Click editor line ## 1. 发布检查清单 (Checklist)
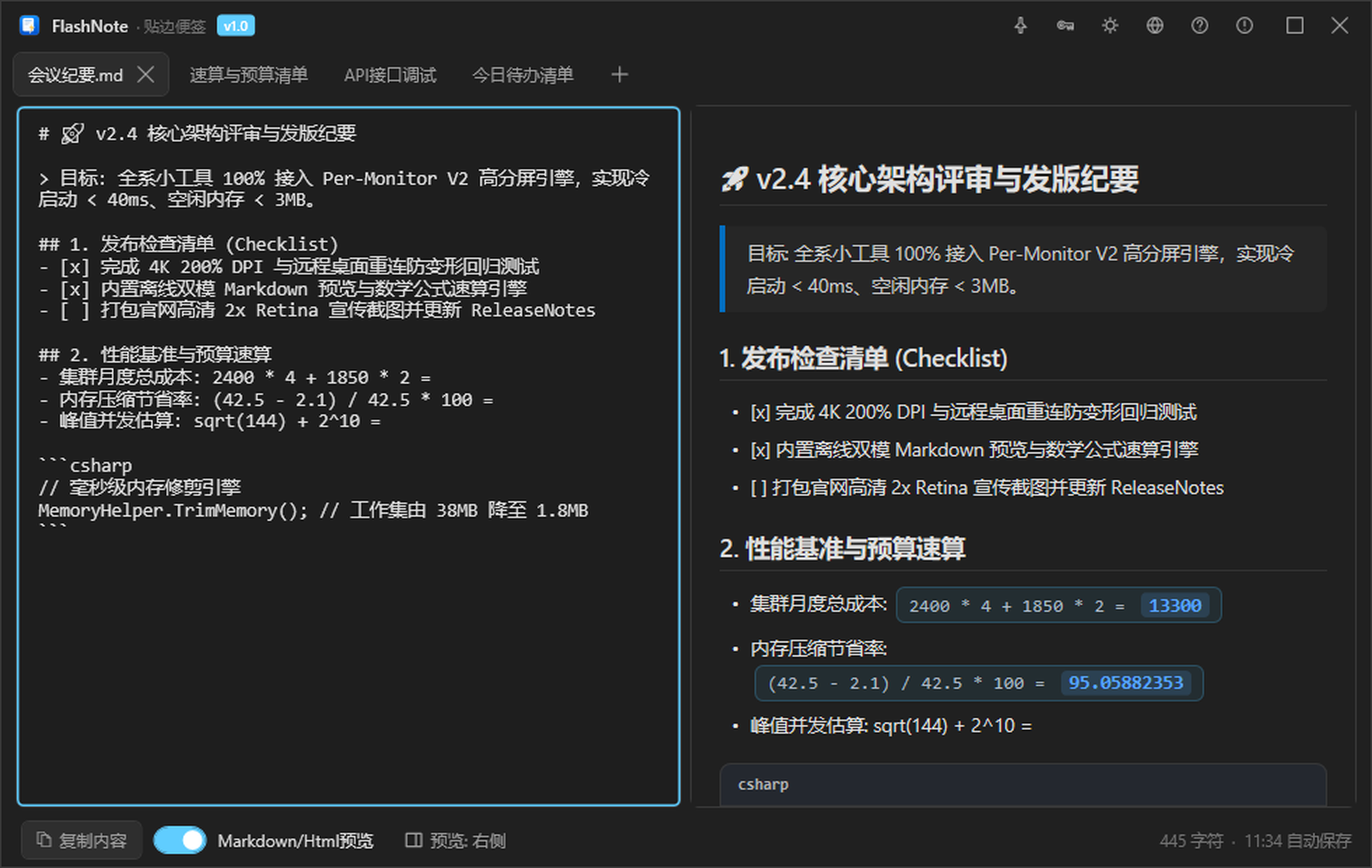1372x868 pixels. [188, 244]
